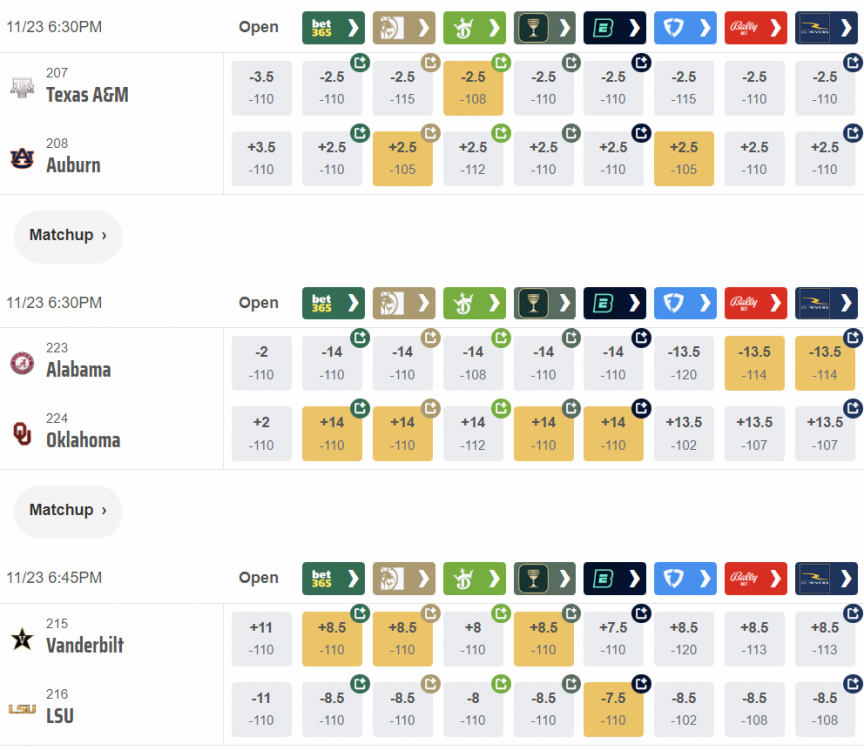Click ESPN Bet logo above Alabama game

tap(603, 302)
